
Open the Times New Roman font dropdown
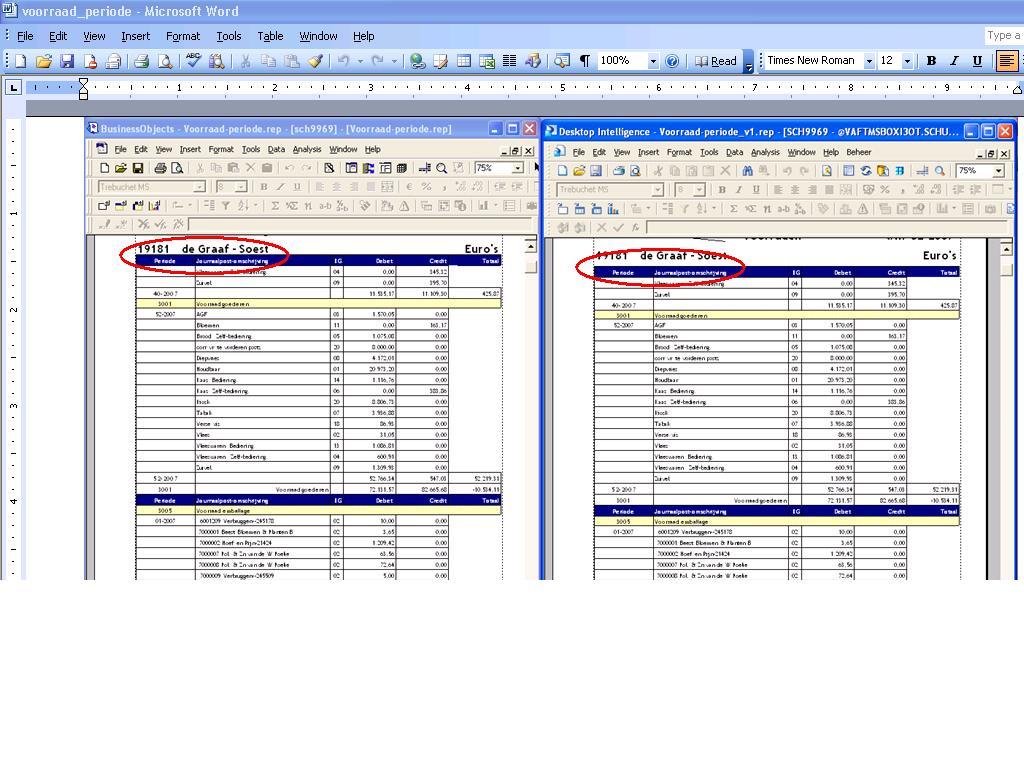869,61
